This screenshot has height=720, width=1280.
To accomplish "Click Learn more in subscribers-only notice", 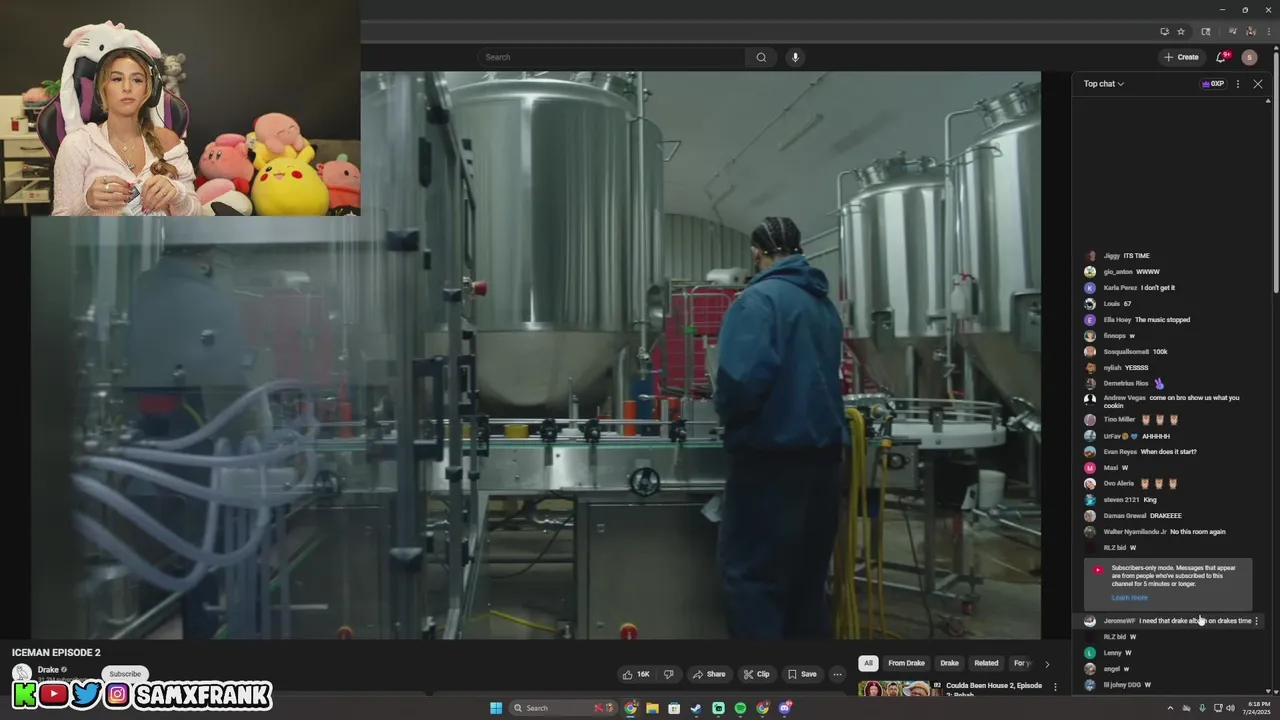I will point(1129,598).
